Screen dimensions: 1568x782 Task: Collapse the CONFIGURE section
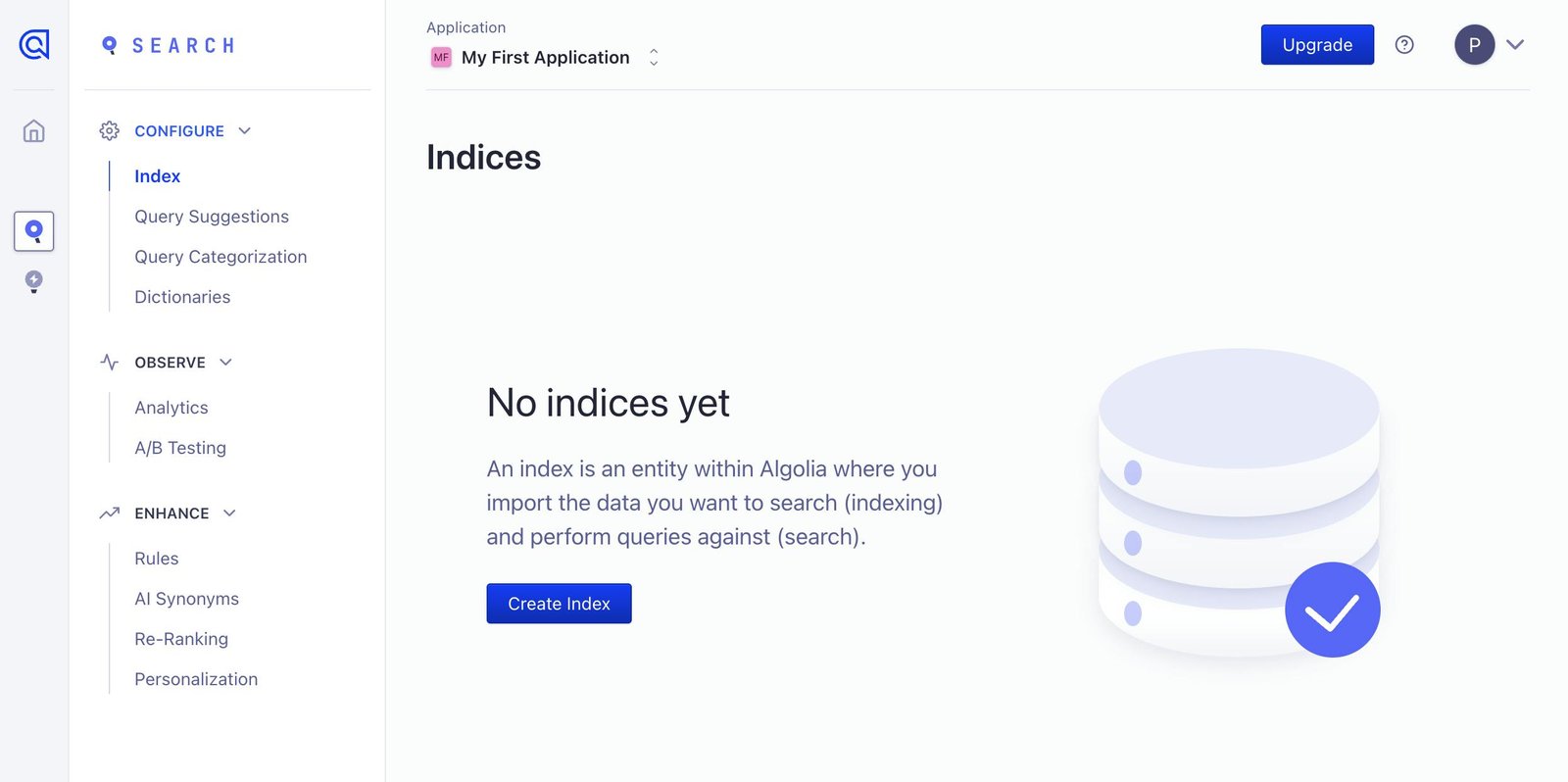(x=244, y=130)
